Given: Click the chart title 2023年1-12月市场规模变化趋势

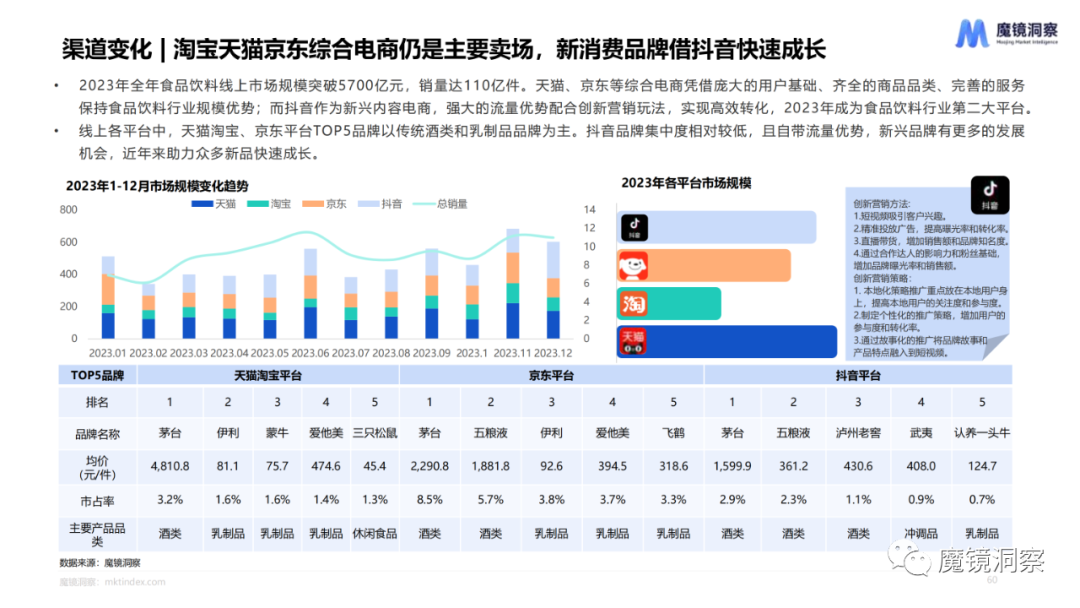Looking at the screenshot, I should 157,186.
